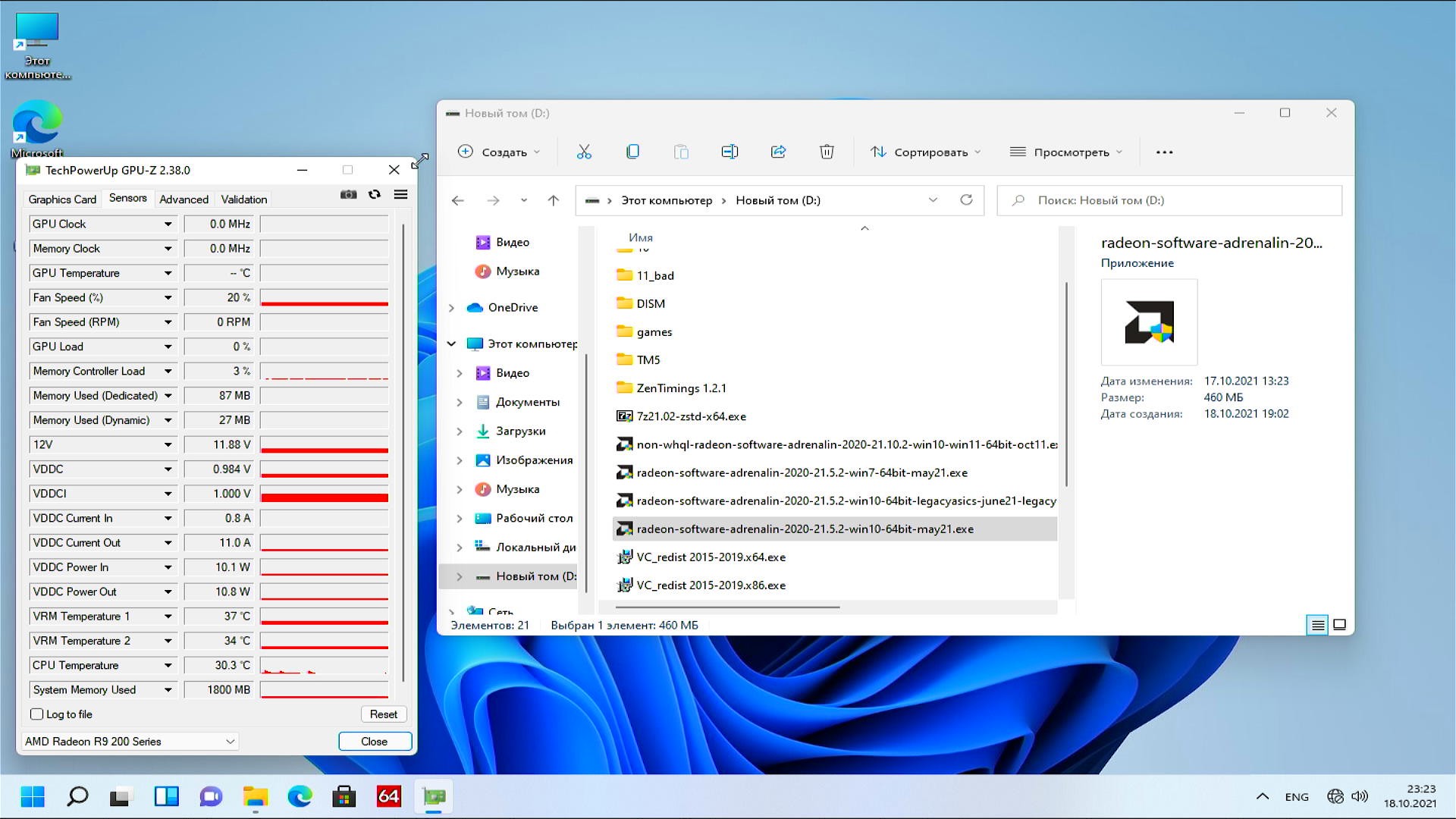Click the Delete trash icon in Explorer
This screenshot has height=819, width=1456.
click(827, 152)
